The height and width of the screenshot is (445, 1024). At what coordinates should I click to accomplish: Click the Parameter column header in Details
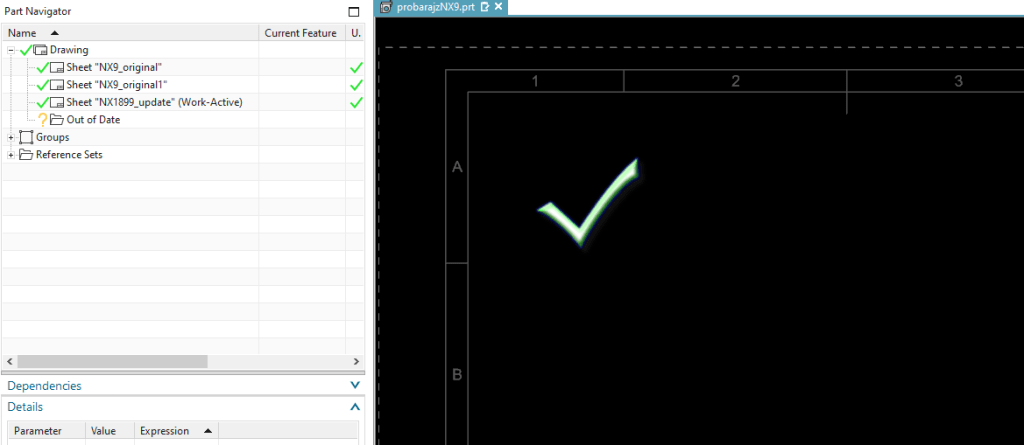coord(46,431)
